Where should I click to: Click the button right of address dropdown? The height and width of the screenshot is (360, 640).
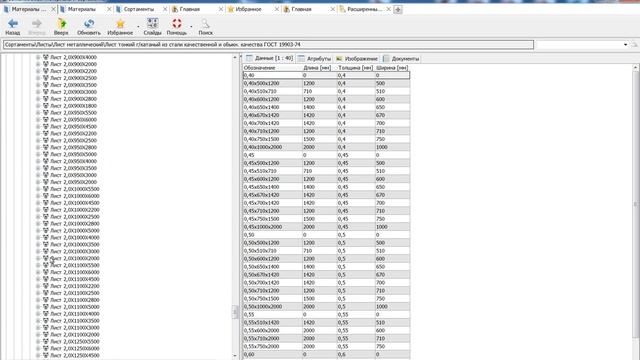[634, 44]
